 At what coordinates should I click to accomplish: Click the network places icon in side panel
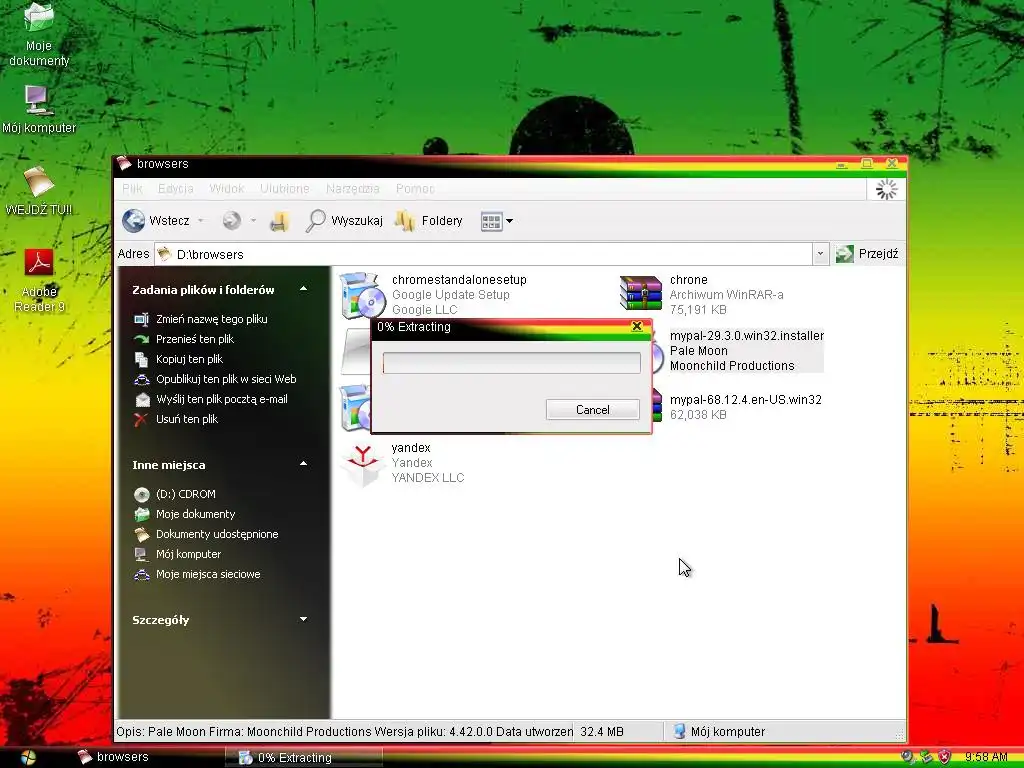point(142,575)
